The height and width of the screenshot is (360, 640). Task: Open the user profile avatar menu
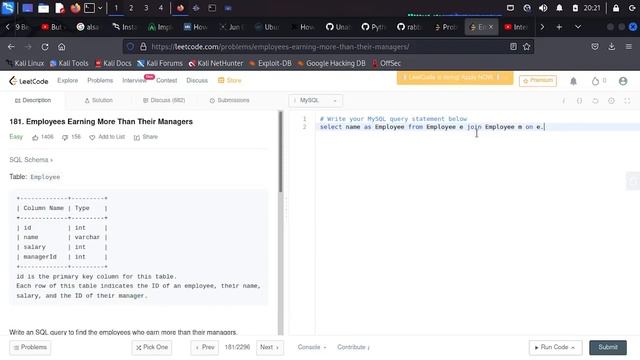pyautogui.click(x=623, y=81)
